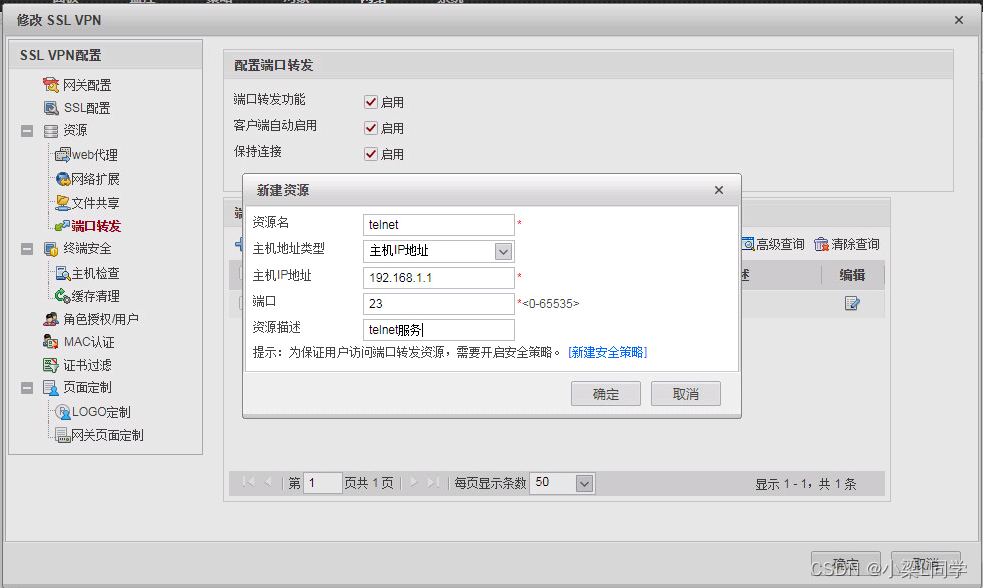Viewport: 983px width, 588px height.
Task: Select 网络扩展 tree entry
Action: (95, 179)
